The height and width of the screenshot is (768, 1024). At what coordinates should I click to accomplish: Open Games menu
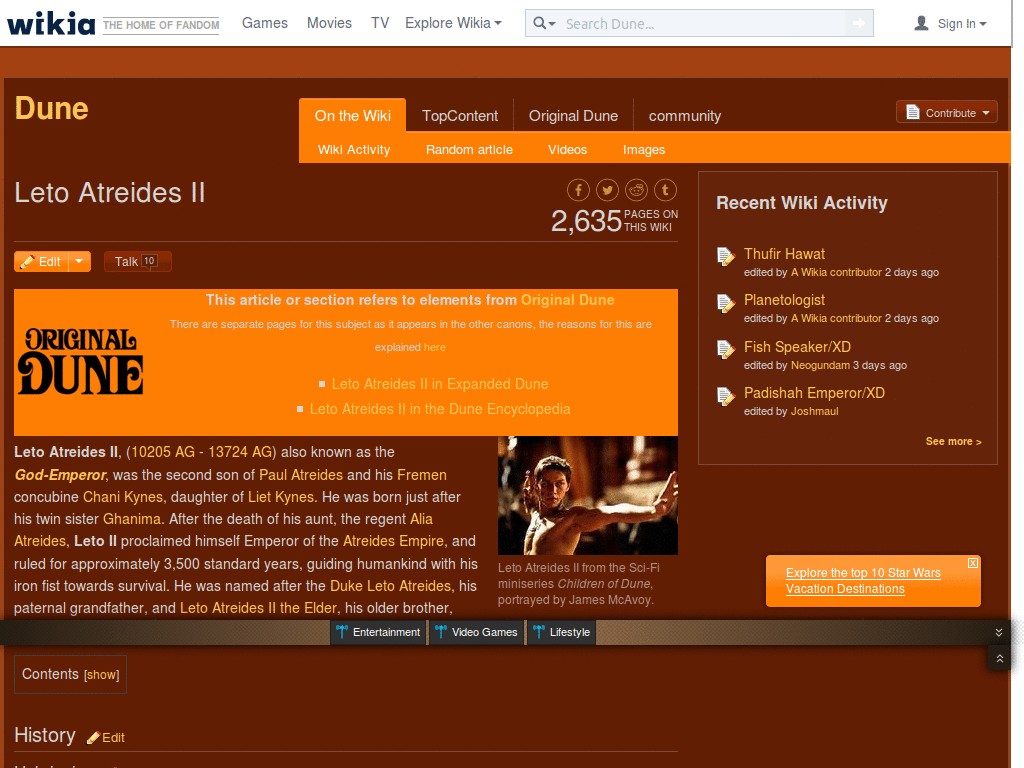point(264,24)
